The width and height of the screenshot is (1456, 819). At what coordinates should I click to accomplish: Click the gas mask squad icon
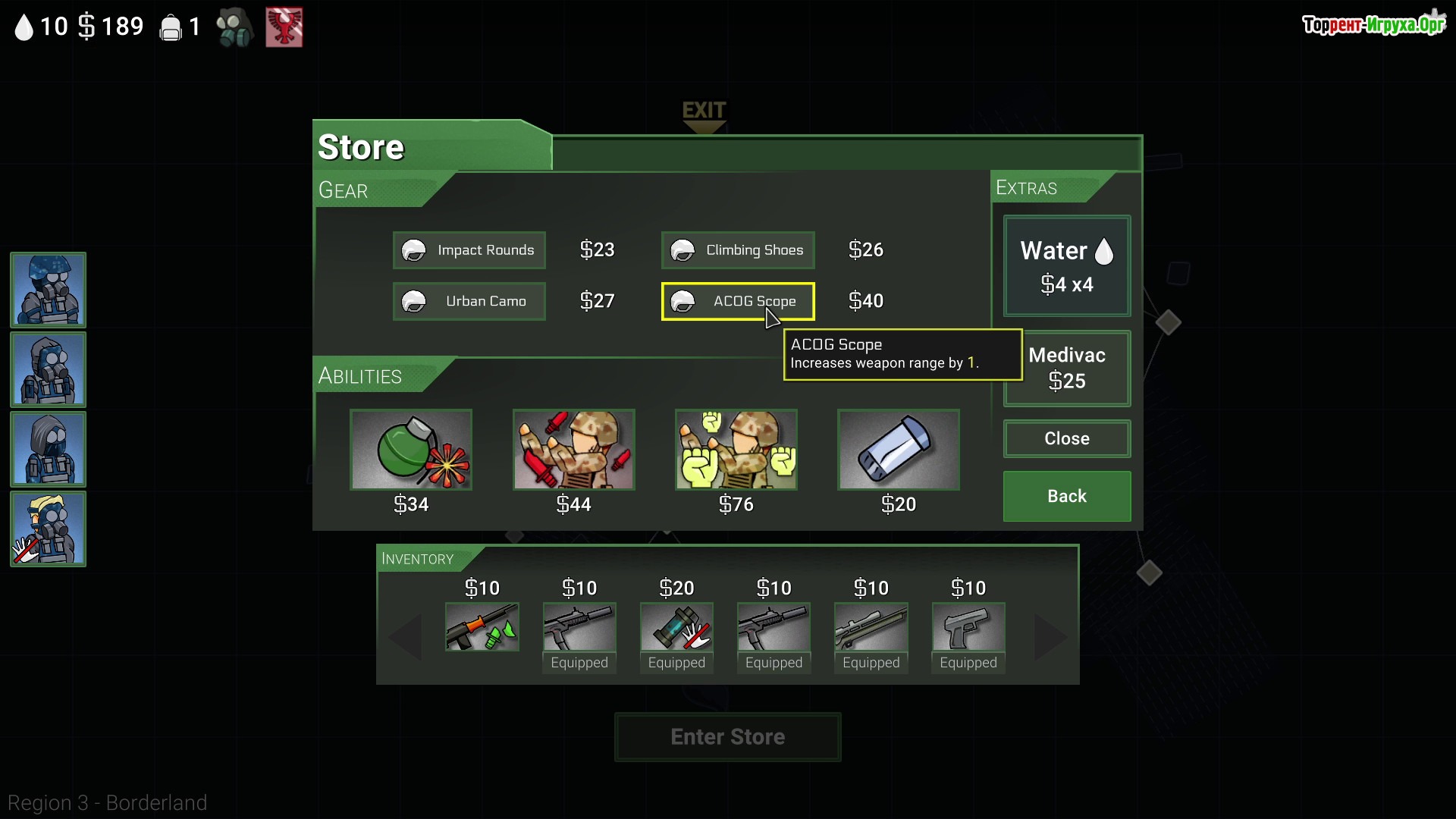coord(234,27)
